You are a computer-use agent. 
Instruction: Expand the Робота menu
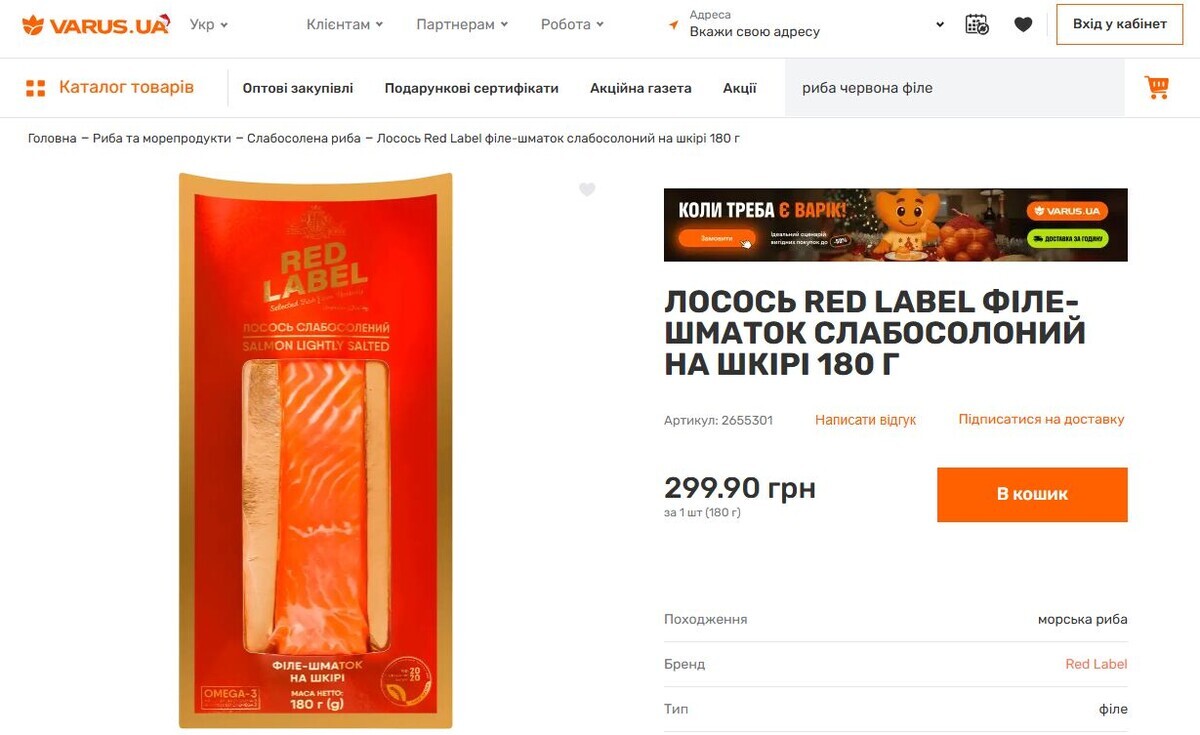pos(572,24)
